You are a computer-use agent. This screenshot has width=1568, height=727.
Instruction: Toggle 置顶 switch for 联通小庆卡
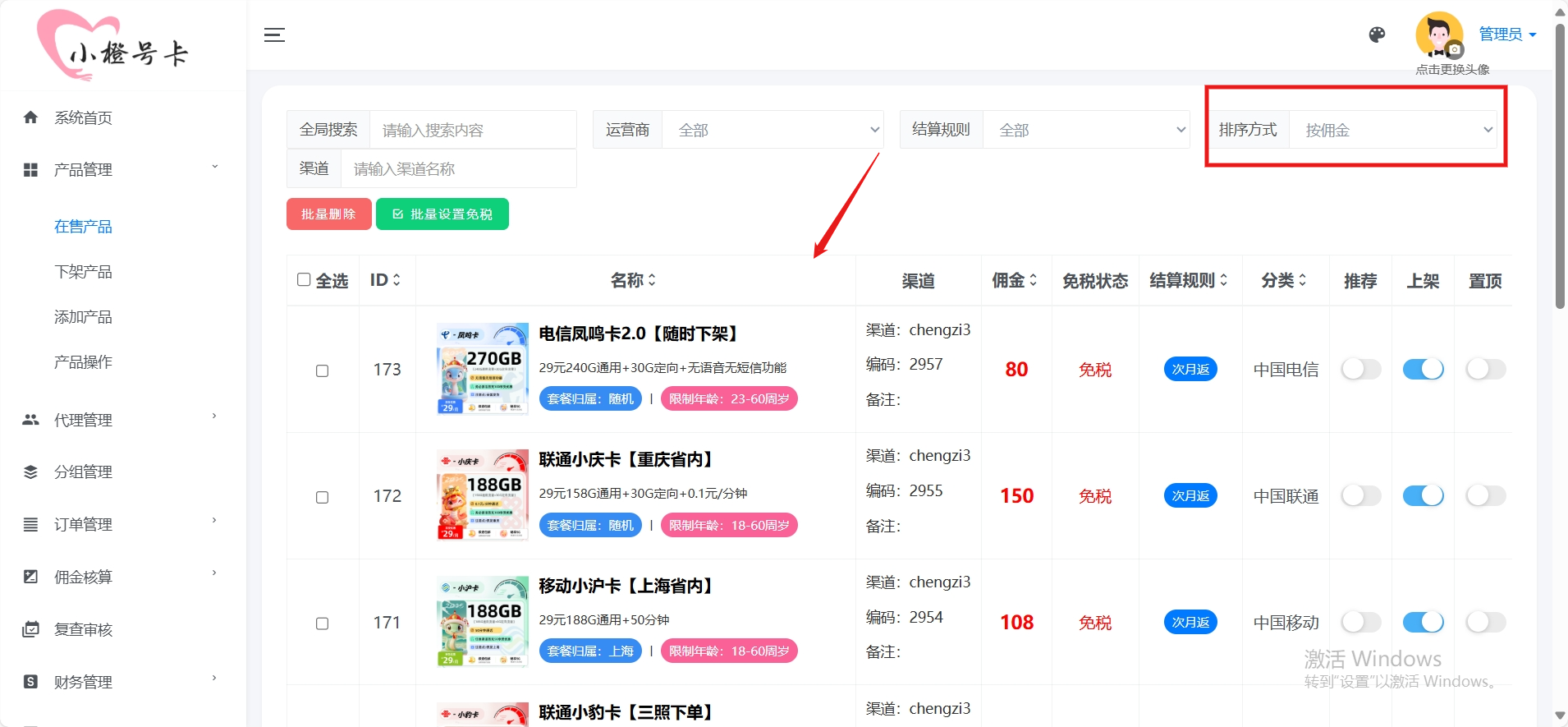1485,495
